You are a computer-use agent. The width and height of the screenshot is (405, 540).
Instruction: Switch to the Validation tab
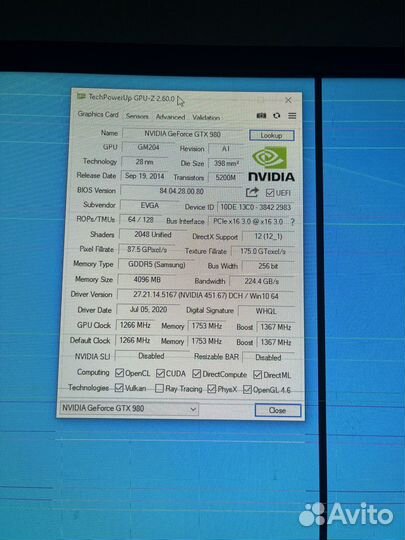pos(206,117)
